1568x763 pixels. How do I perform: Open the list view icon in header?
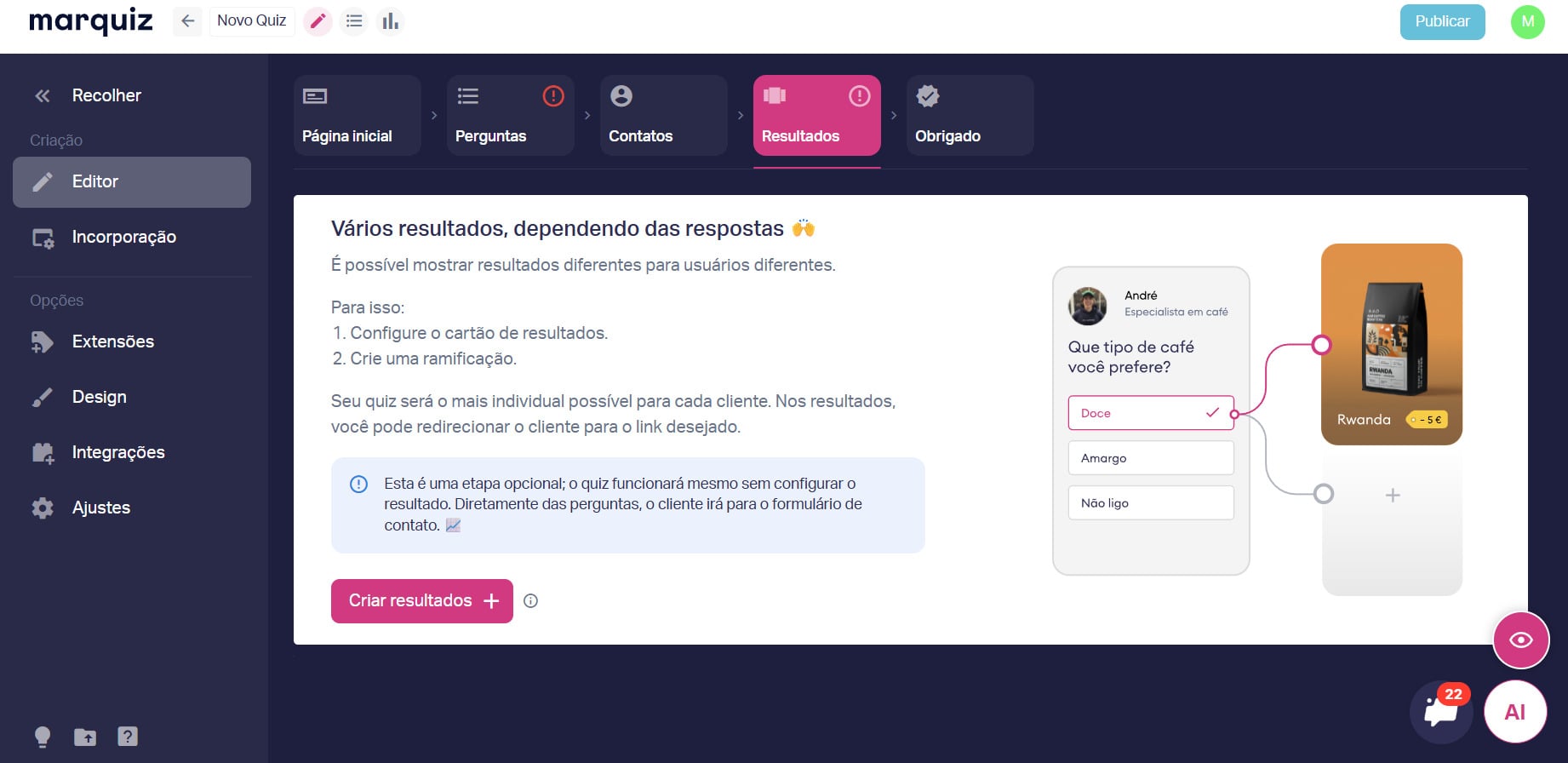coord(354,21)
